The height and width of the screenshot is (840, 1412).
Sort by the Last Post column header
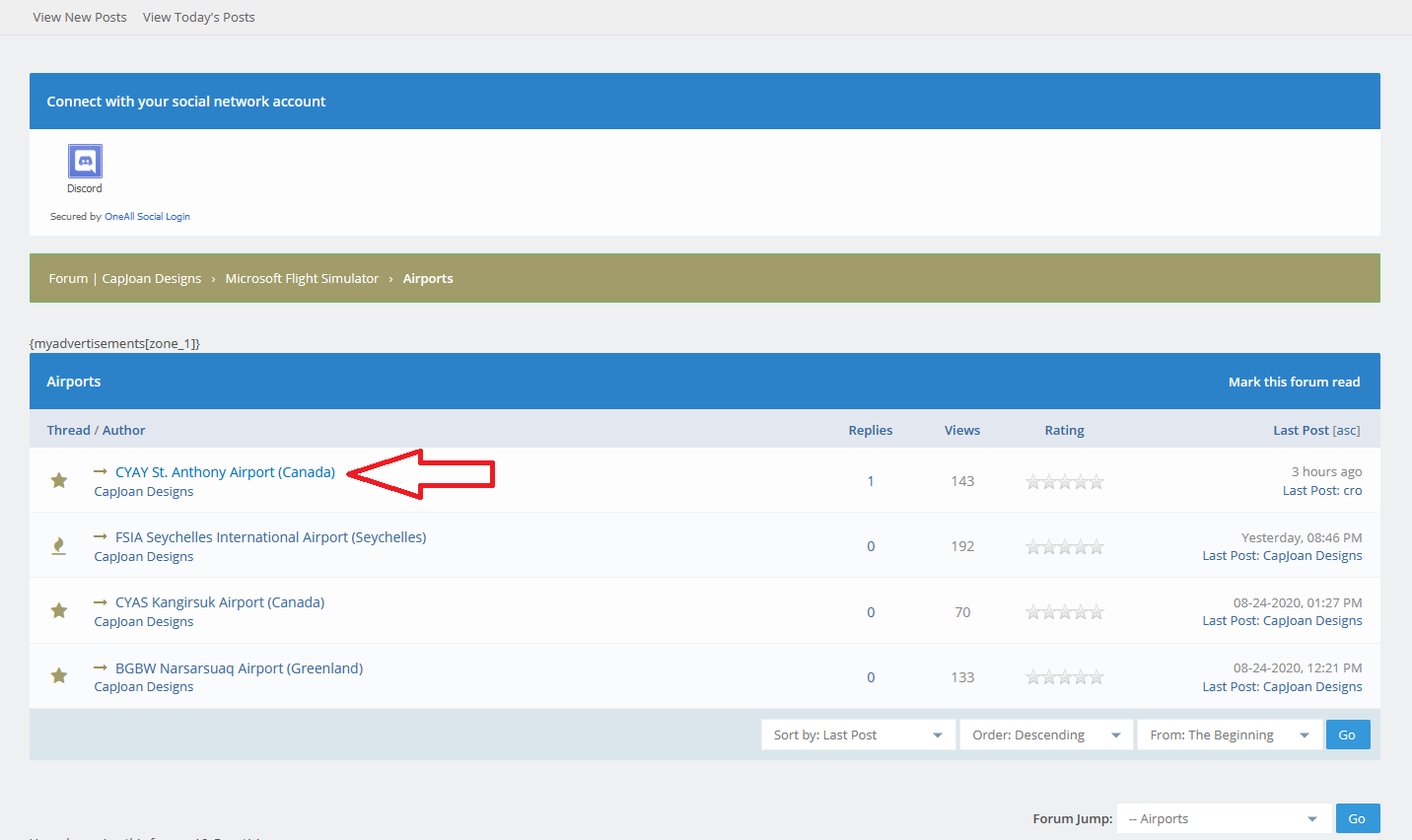1301,430
